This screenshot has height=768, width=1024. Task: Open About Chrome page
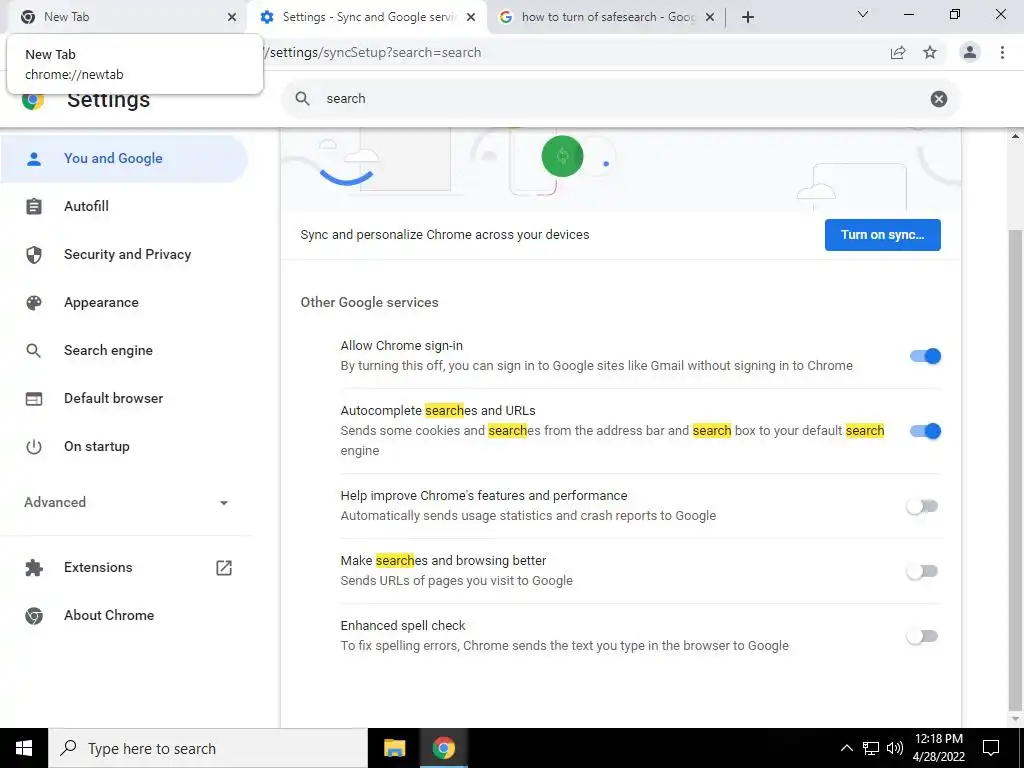(124, 615)
